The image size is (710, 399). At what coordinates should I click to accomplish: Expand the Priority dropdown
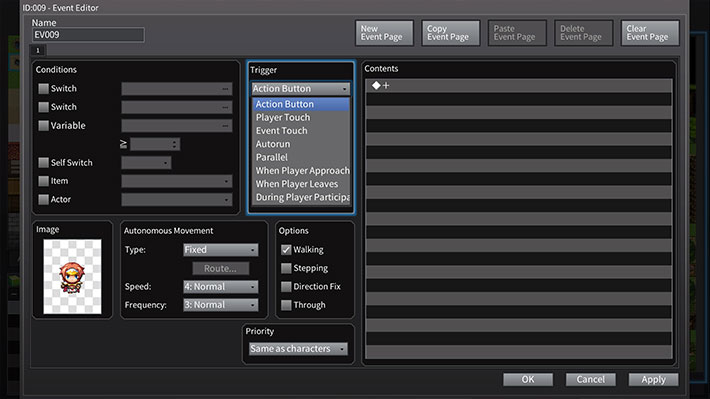[x=298, y=349]
